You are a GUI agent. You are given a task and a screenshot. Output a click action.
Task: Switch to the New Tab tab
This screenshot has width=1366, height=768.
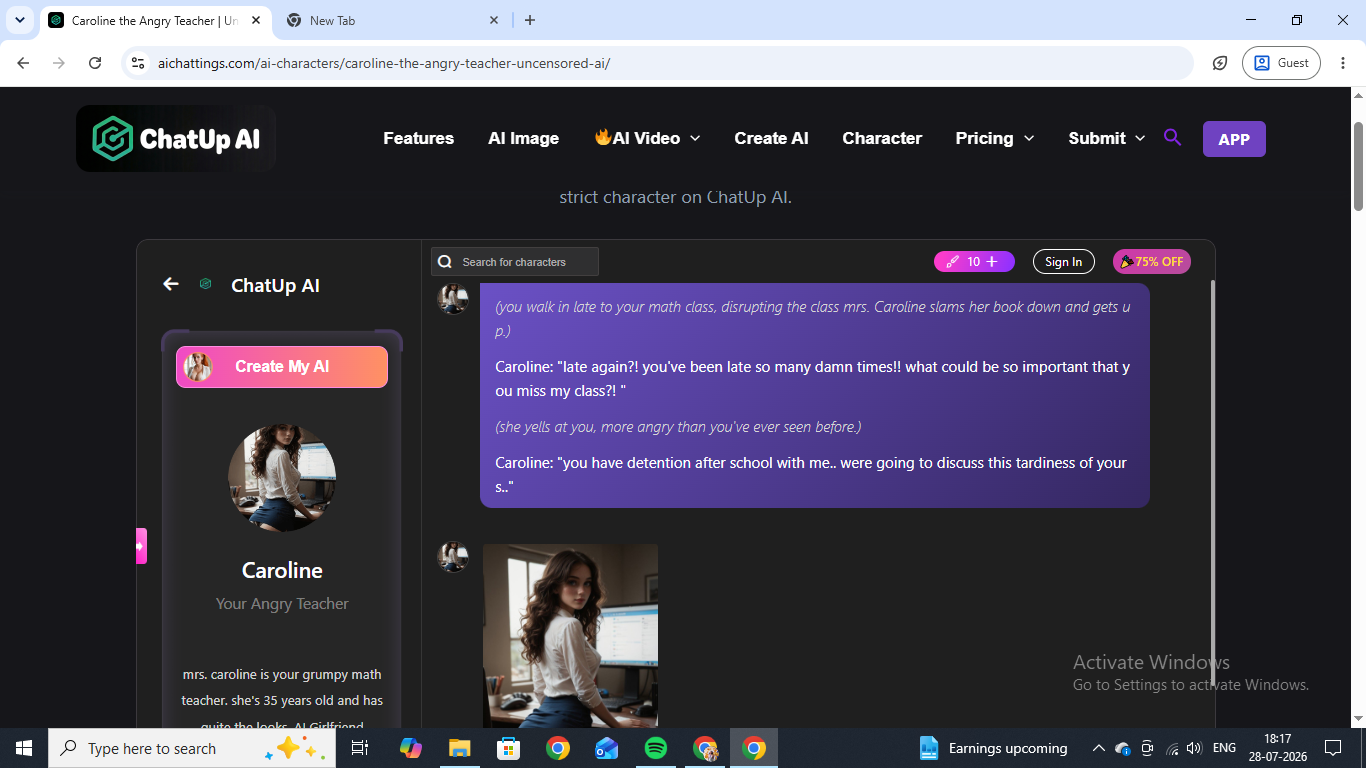click(394, 20)
